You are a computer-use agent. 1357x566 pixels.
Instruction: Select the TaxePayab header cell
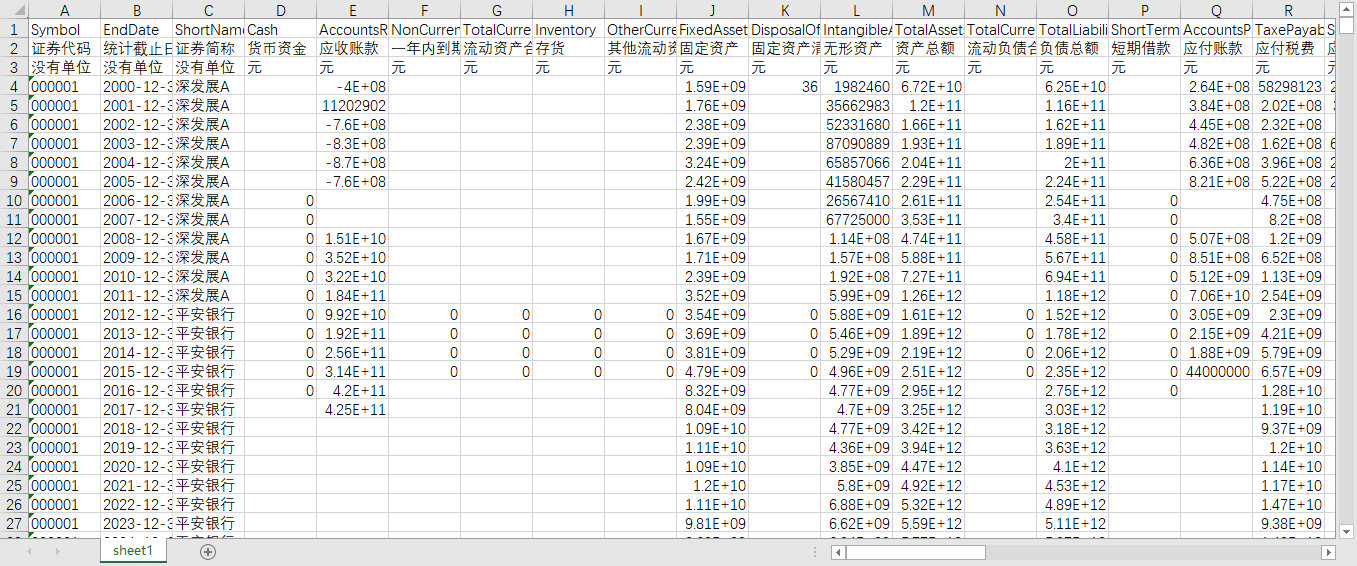[1288, 30]
